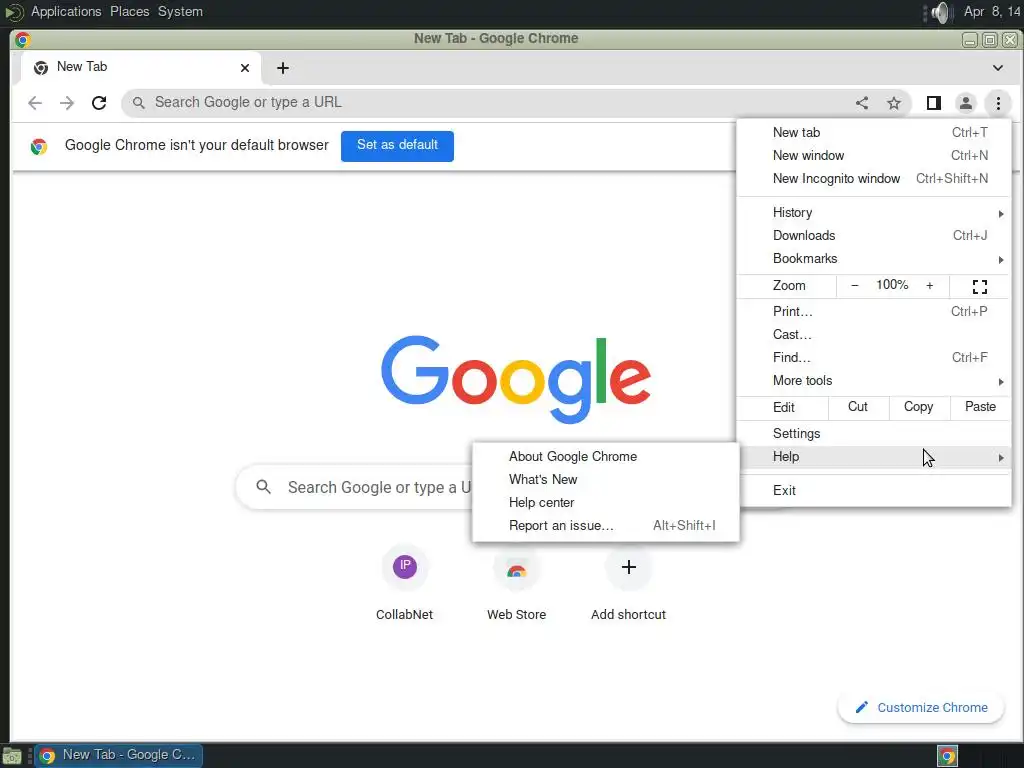Open the CollabNet shortcut
Viewport: 1024px width, 768px height.
(405, 583)
